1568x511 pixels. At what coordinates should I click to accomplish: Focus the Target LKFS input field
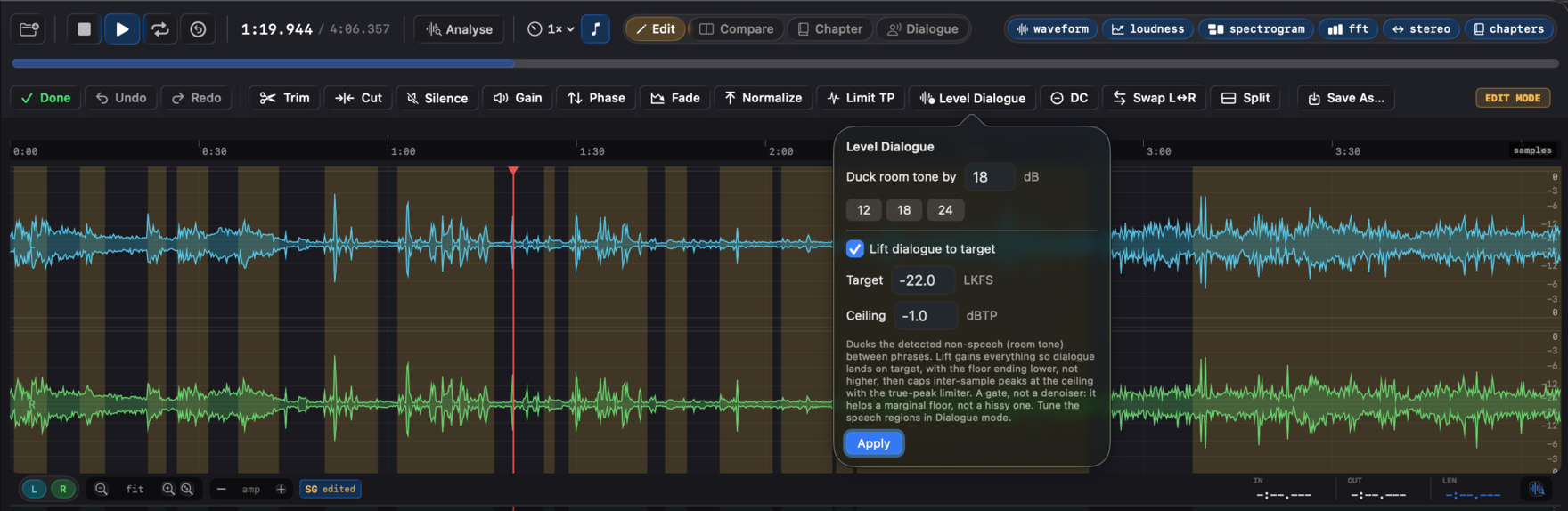point(923,280)
